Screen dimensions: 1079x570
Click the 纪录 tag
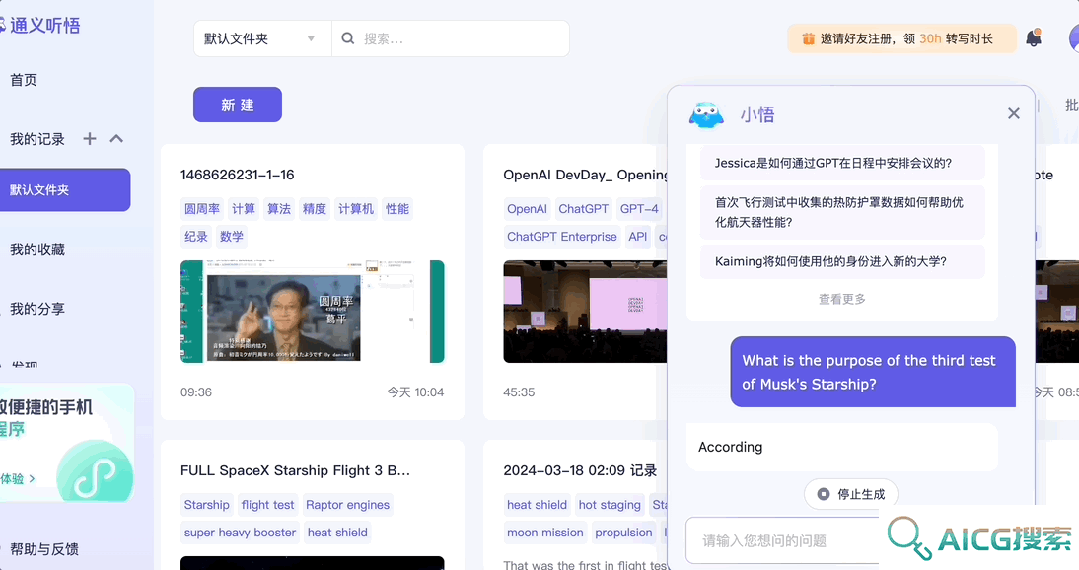pos(195,236)
